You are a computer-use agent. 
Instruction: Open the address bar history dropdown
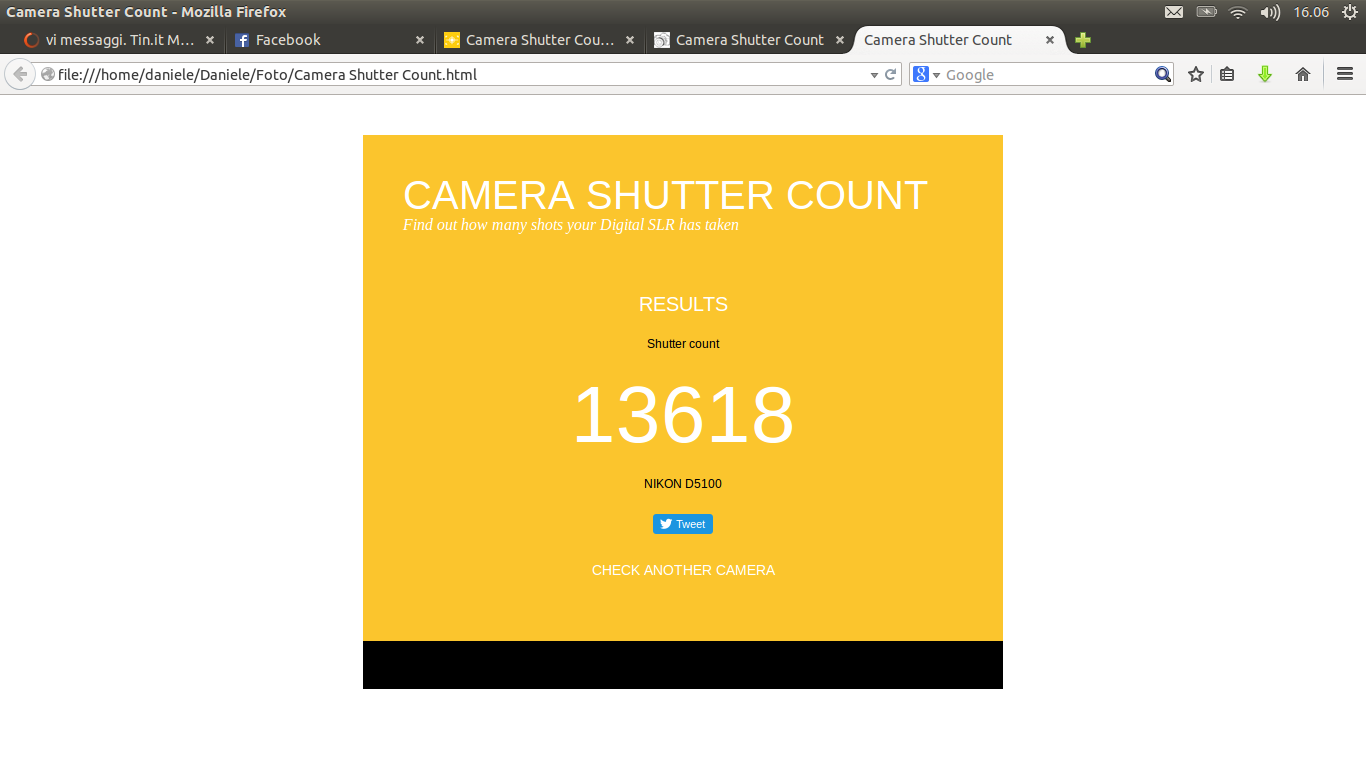873,73
